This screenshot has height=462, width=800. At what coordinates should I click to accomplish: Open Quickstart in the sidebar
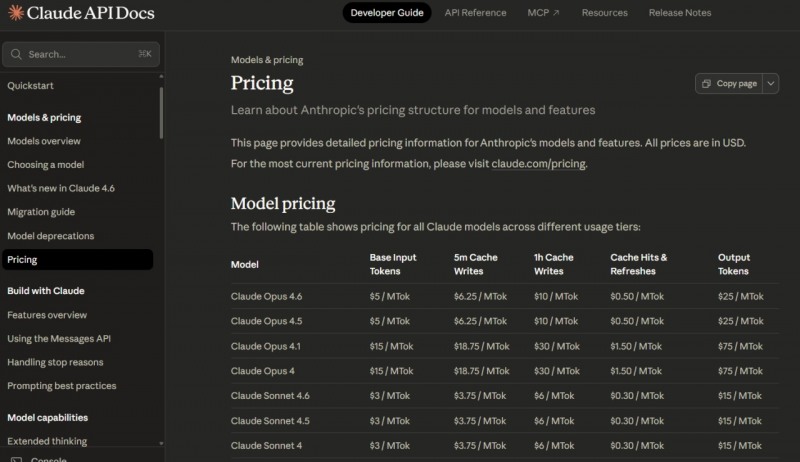tap(31, 85)
